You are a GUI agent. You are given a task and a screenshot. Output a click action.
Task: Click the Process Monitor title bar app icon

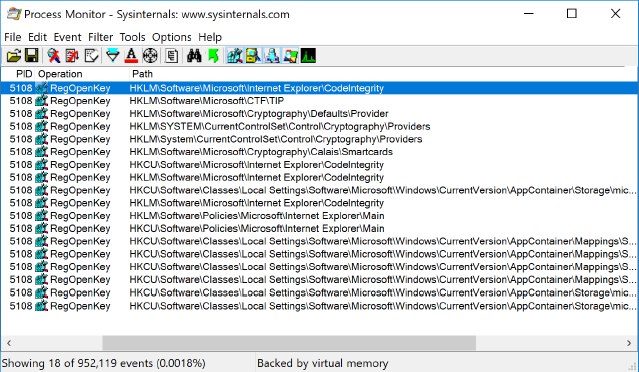tap(13, 14)
